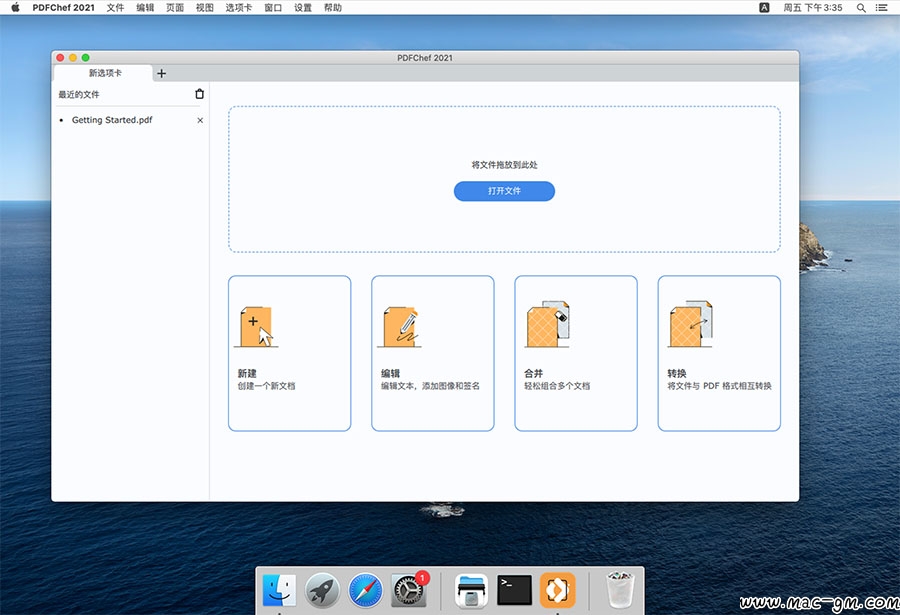Viewport: 900px width, 615px height.
Task: Click the 合并 merge documents icon
Action: coord(548,324)
